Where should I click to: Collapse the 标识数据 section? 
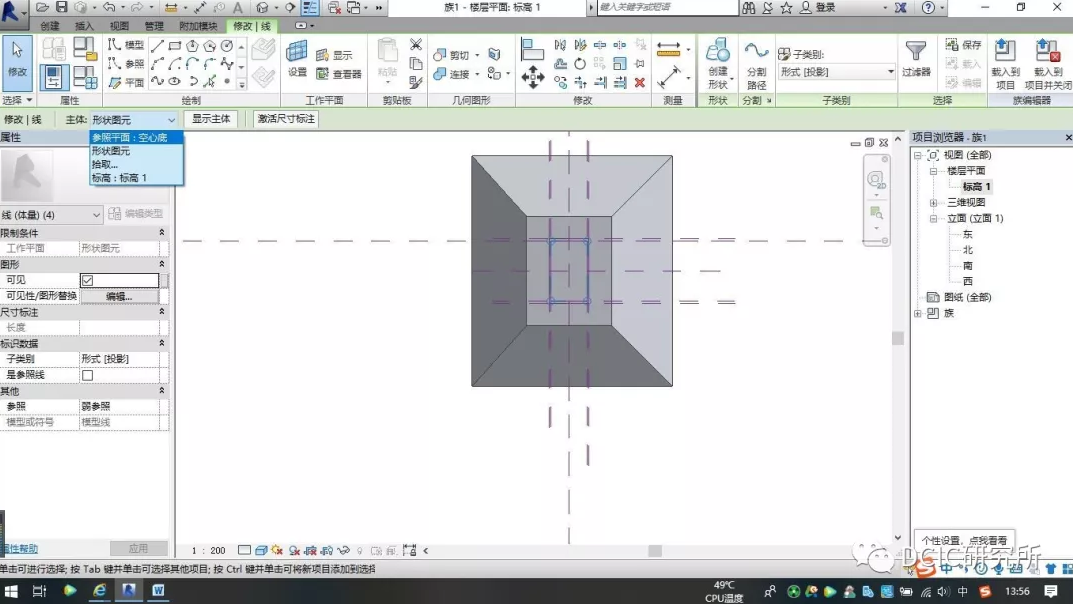coord(161,343)
